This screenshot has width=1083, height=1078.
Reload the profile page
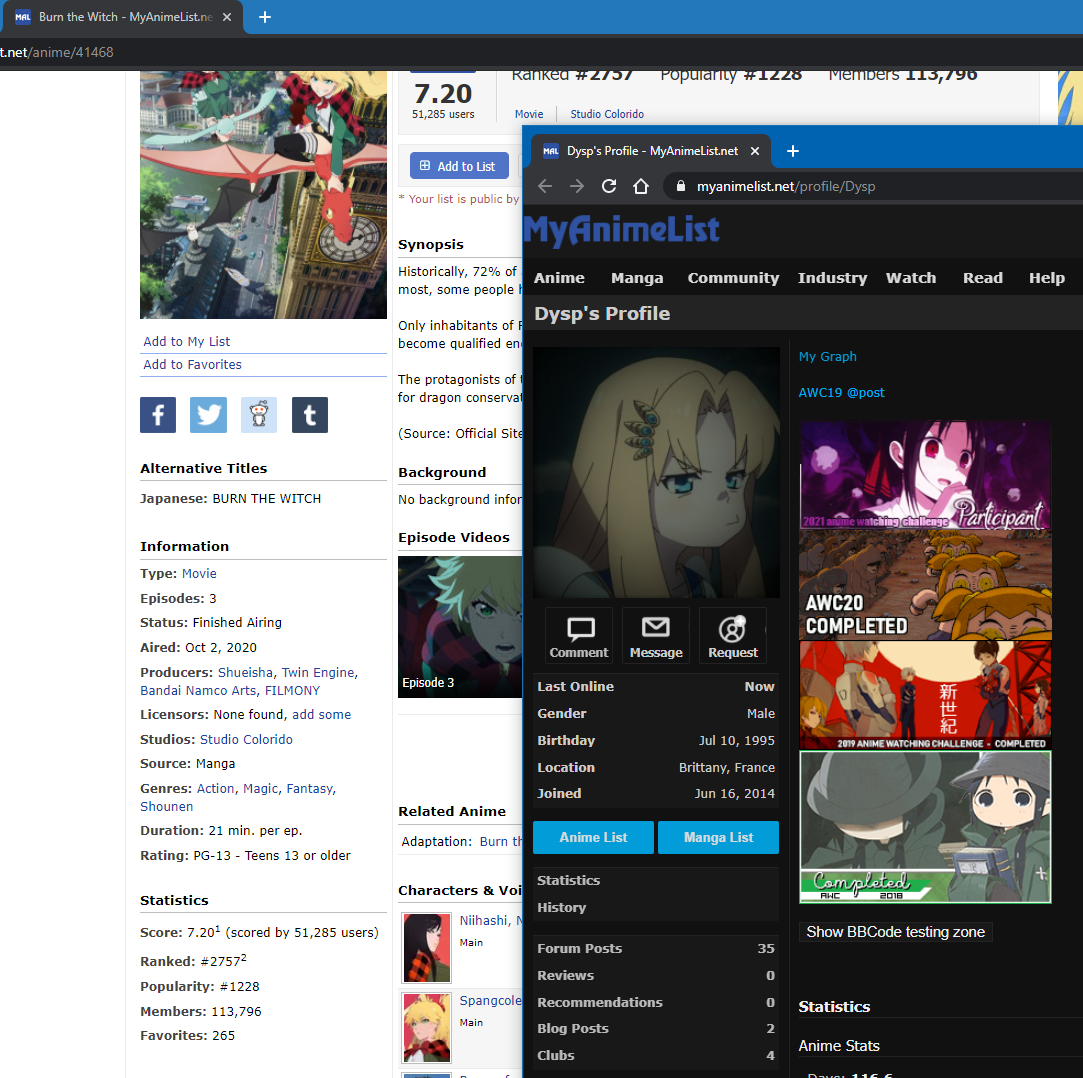tap(608, 186)
